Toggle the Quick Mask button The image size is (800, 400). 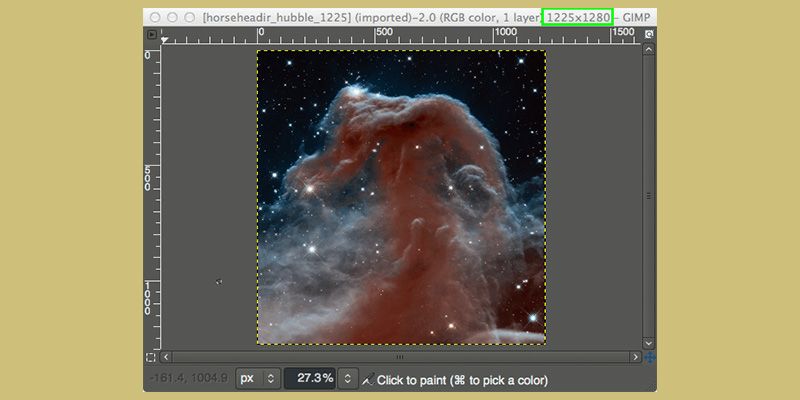[151, 357]
